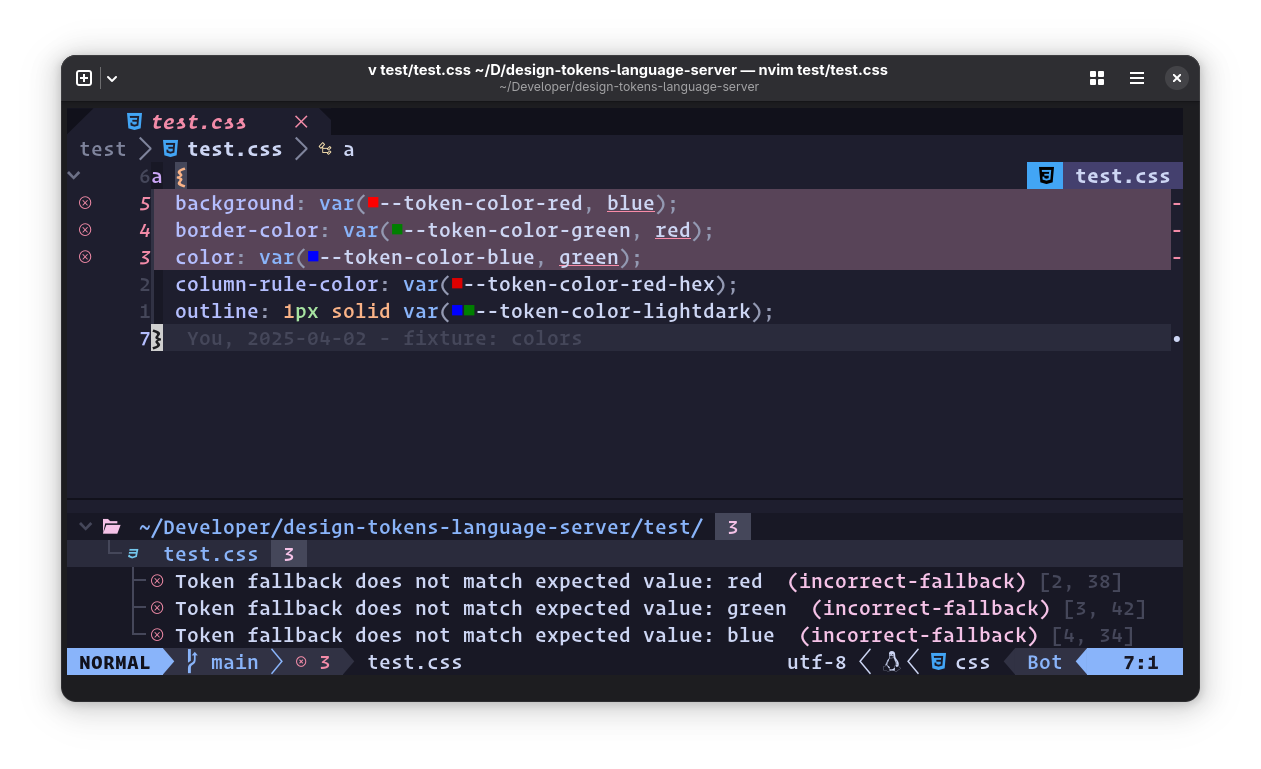Viewport: 1261px width, 769px height.
Task: Select the 'a' selector in the breadcrumb
Action: tap(349, 149)
